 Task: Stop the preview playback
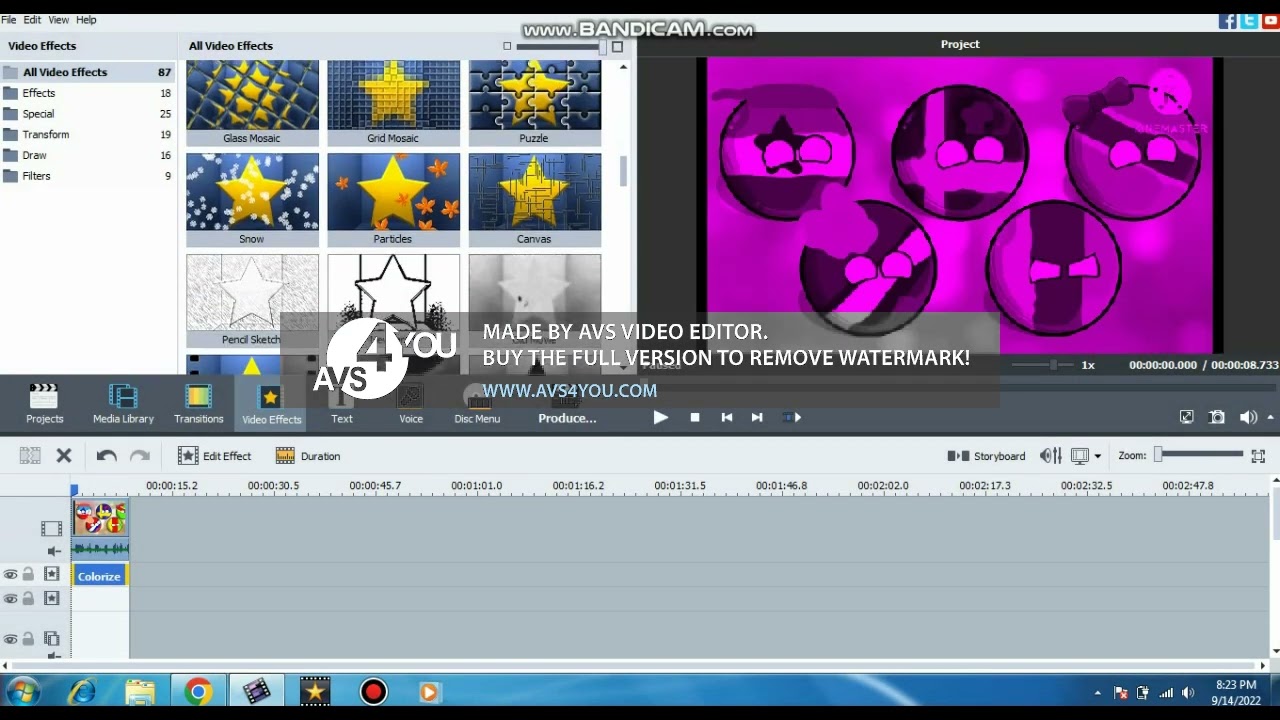click(695, 417)
